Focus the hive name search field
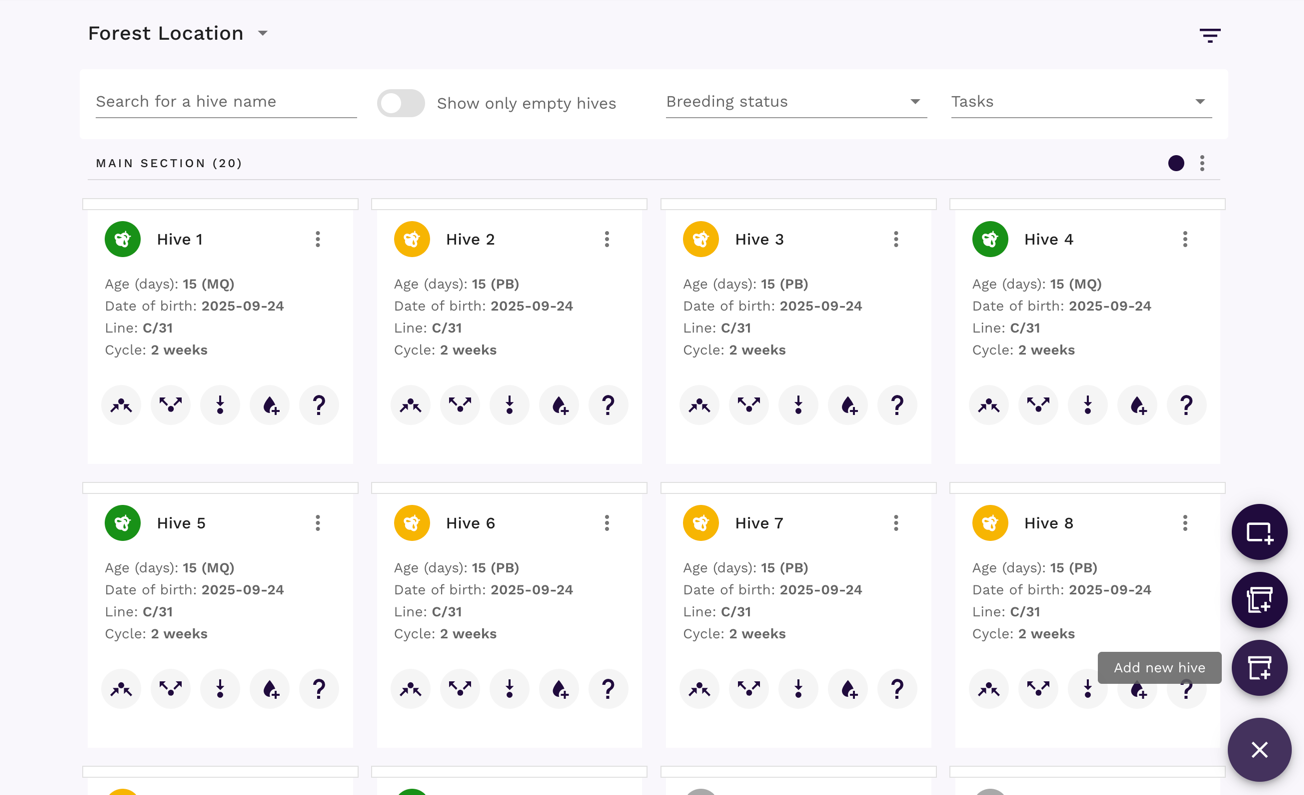This screenshot has height=795, width=1304. pos(226,102)
